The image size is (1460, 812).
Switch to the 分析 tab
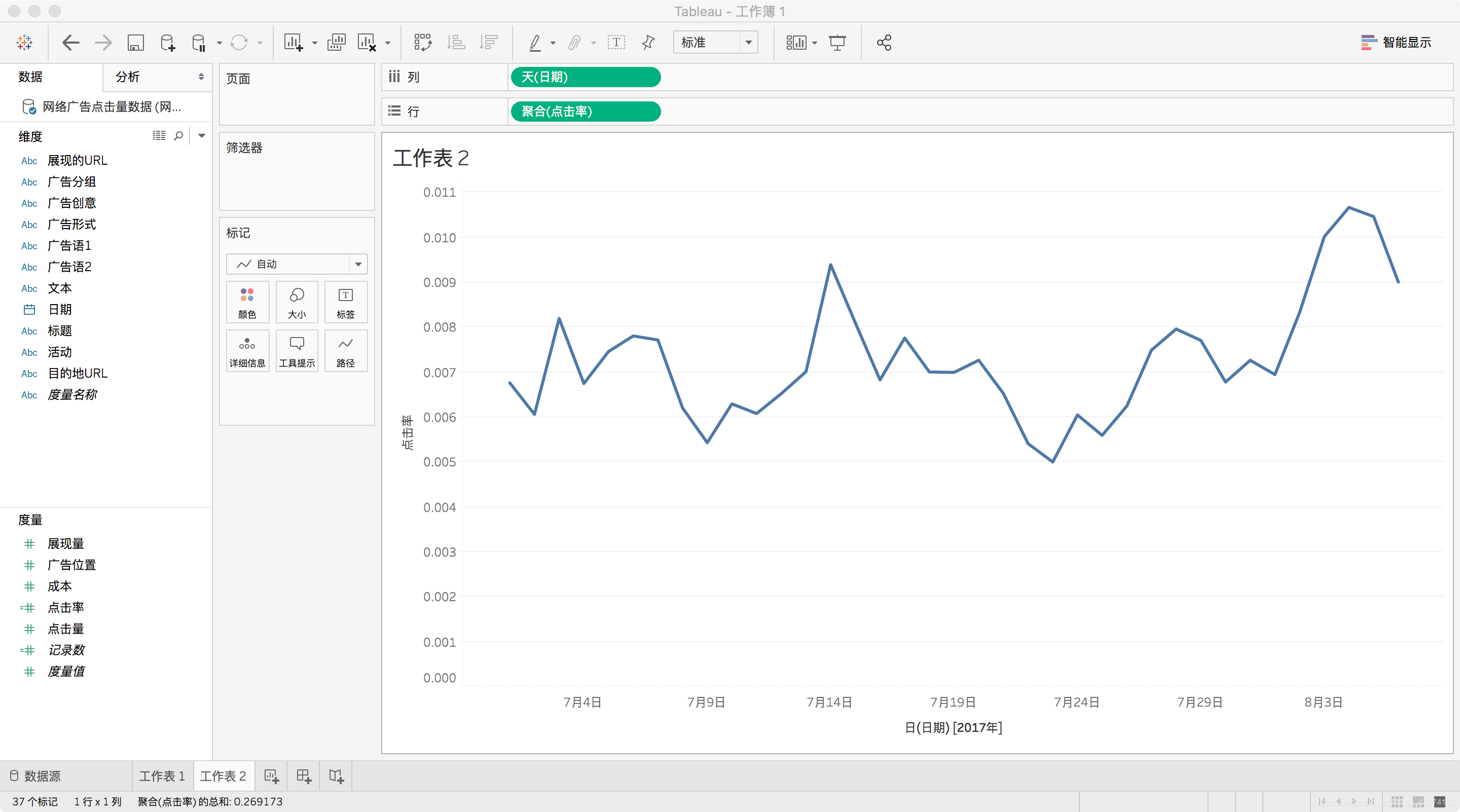point(128,77)
